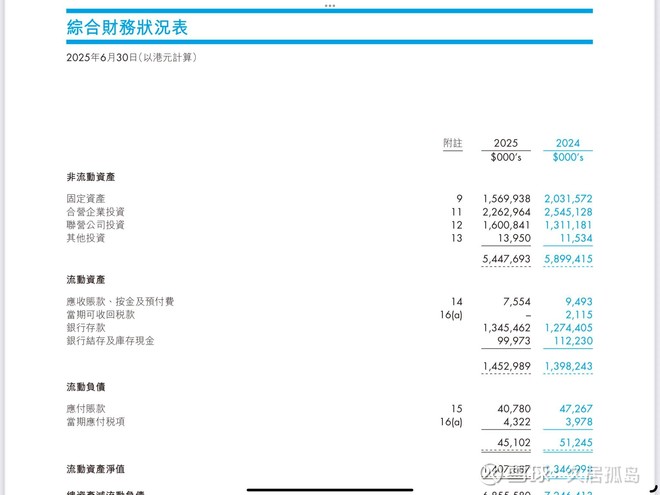The height and width of the screenshot is (495, 660).
Task: Select 固定資產 2025 value 1,569,938
Action: [x=506, y=198]
